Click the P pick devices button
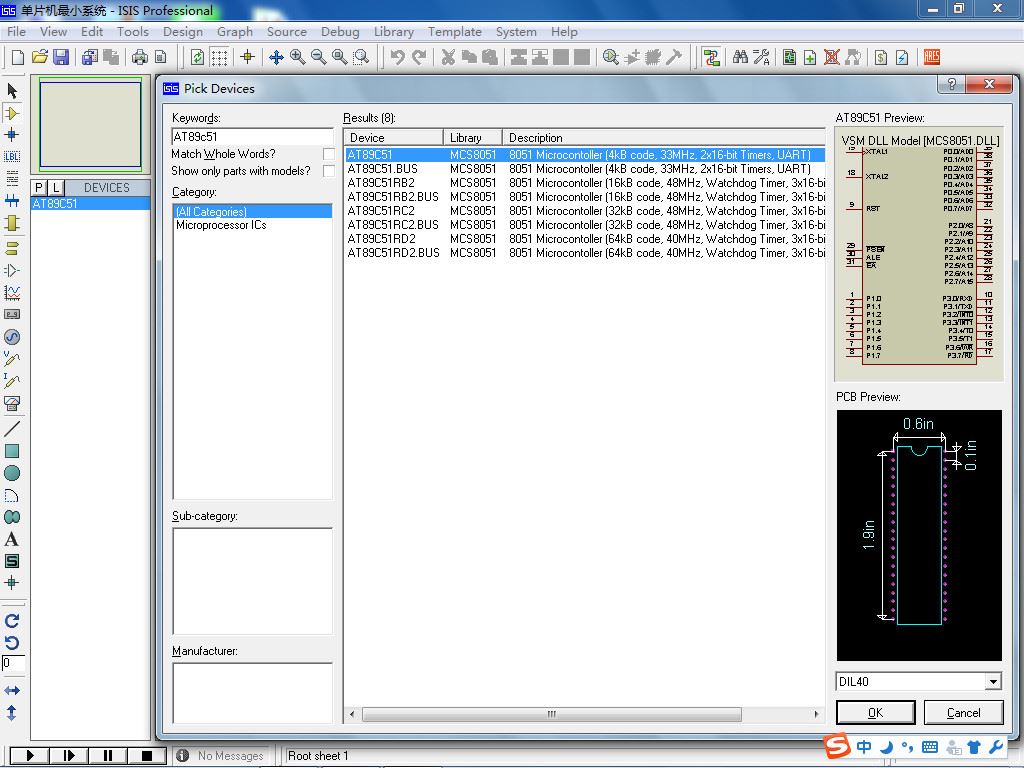Image resolution: width=1024 pixels, height=768 pixels. click(x=39, y=187)
